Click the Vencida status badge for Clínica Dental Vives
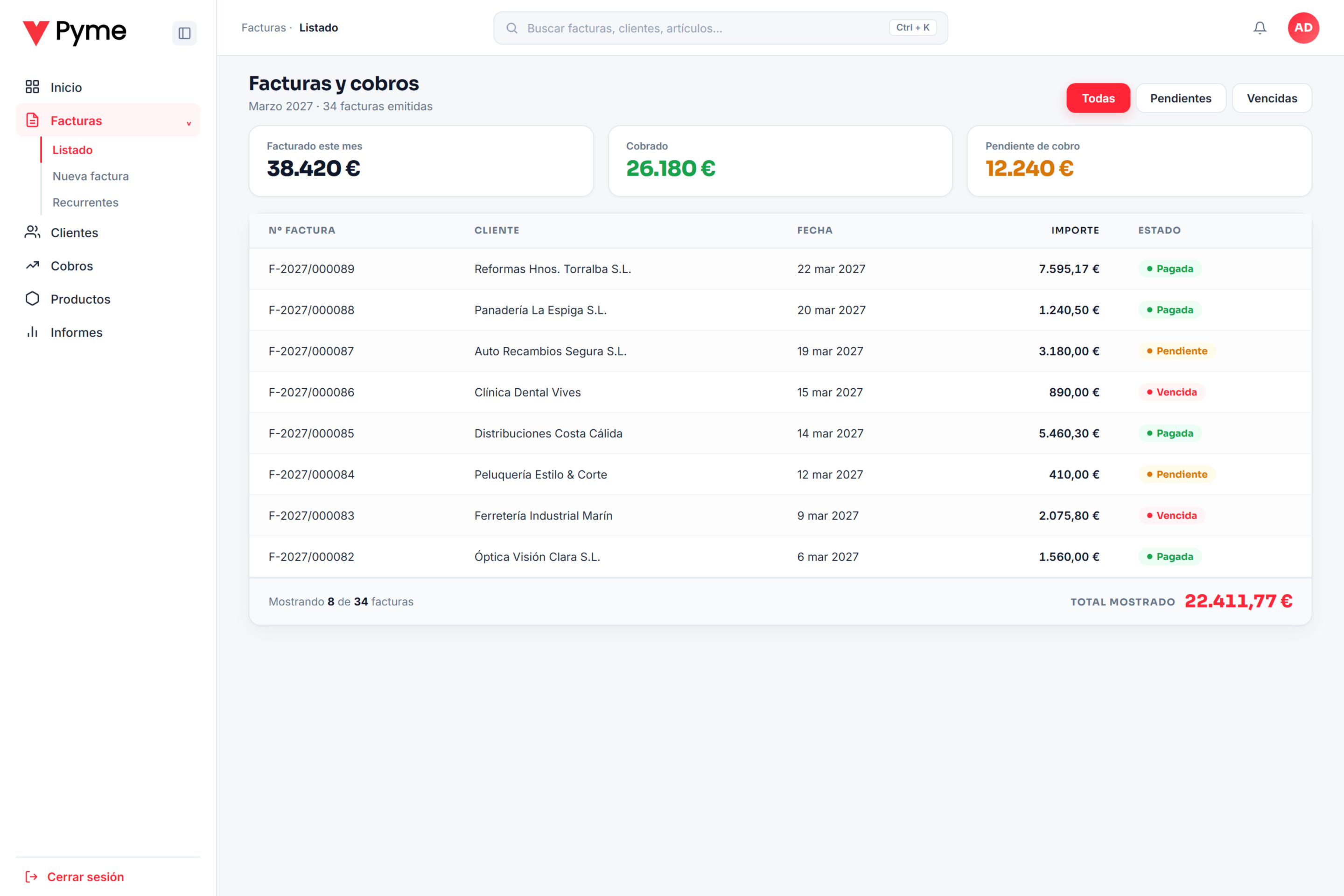1344x896 pixels. pyautogui.click(x=1171, y=392)
